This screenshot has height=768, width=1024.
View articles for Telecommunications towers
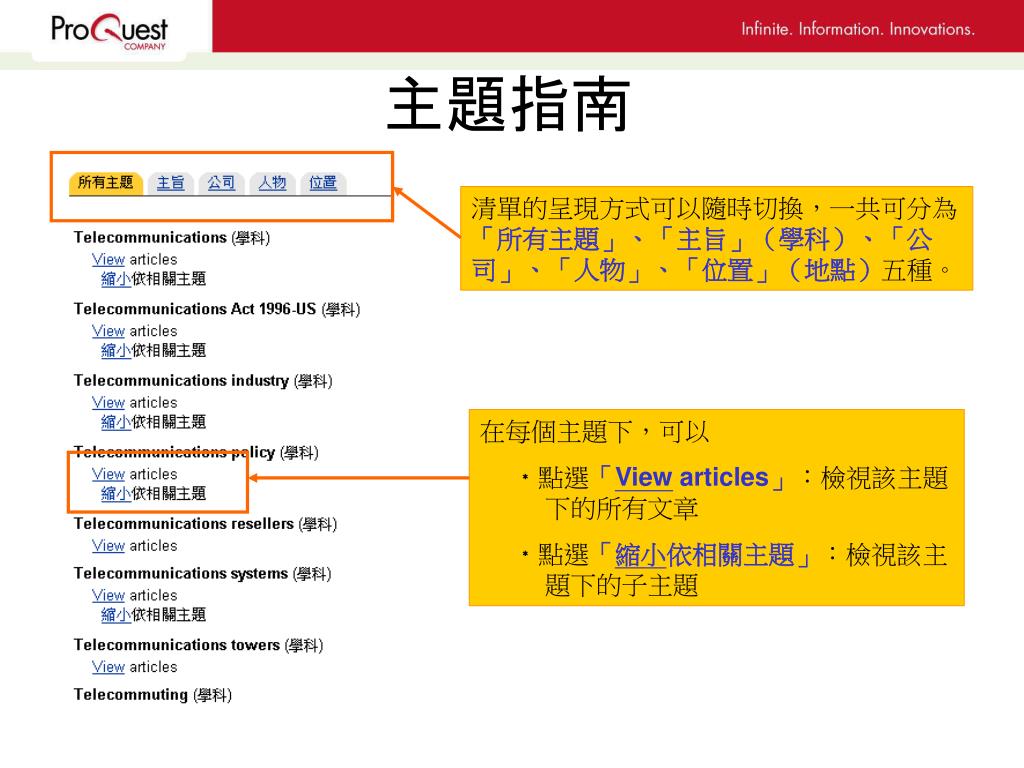tap(108, 667)
